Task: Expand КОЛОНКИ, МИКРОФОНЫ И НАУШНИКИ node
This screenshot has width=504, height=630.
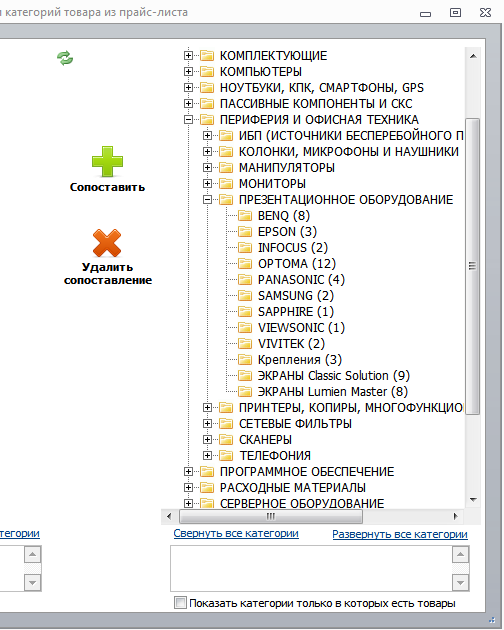Action: [x=207, y=151]
